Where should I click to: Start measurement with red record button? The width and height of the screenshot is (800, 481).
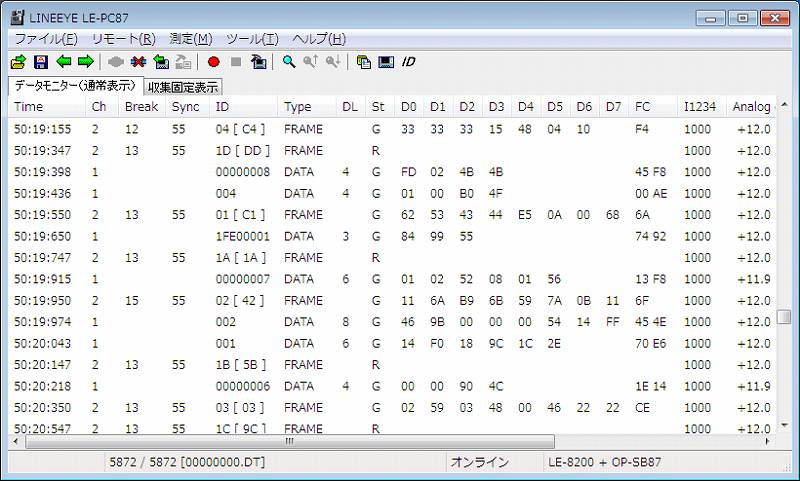pos(213,62)
